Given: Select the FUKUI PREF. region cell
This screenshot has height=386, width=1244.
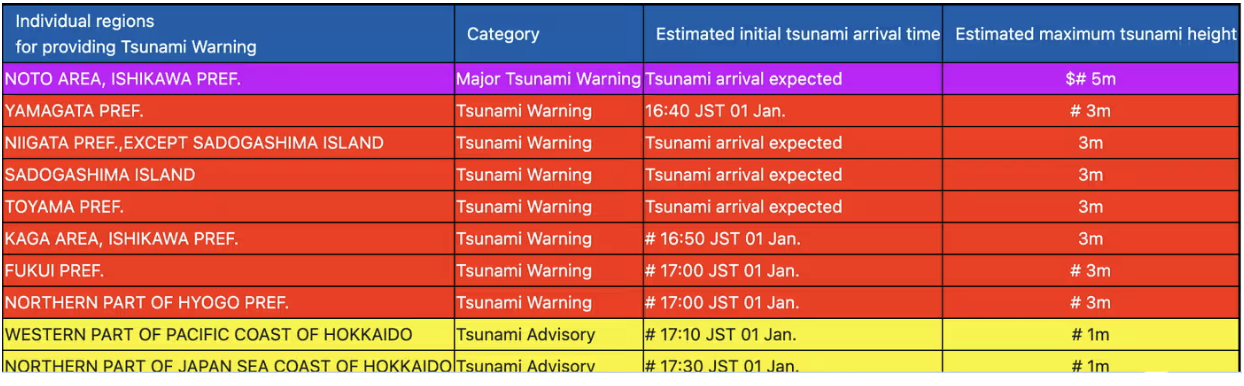Looking at the screenshot, I should tap(229, 271).
